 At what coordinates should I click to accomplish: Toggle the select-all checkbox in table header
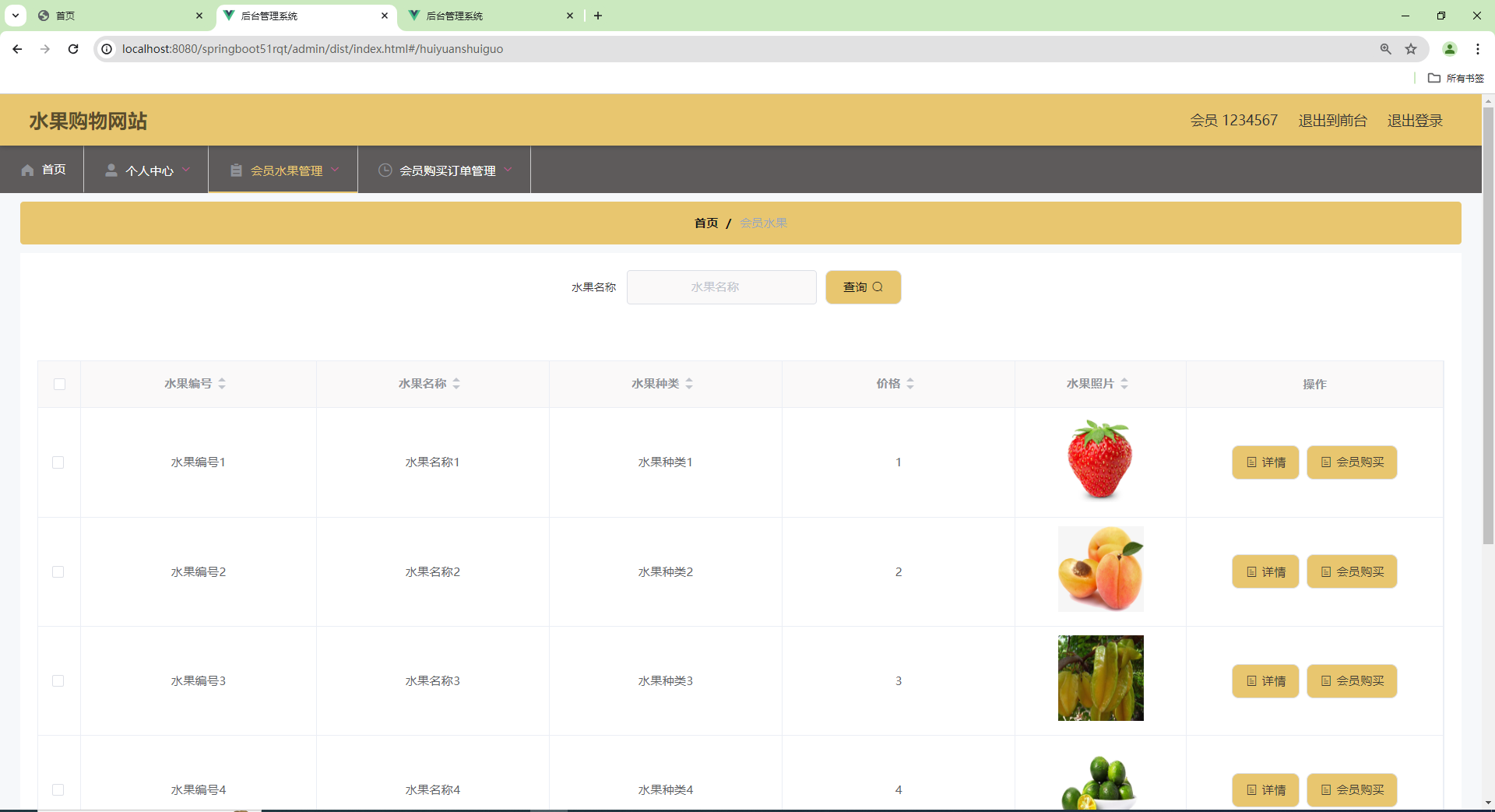click(x=59, y=385)
